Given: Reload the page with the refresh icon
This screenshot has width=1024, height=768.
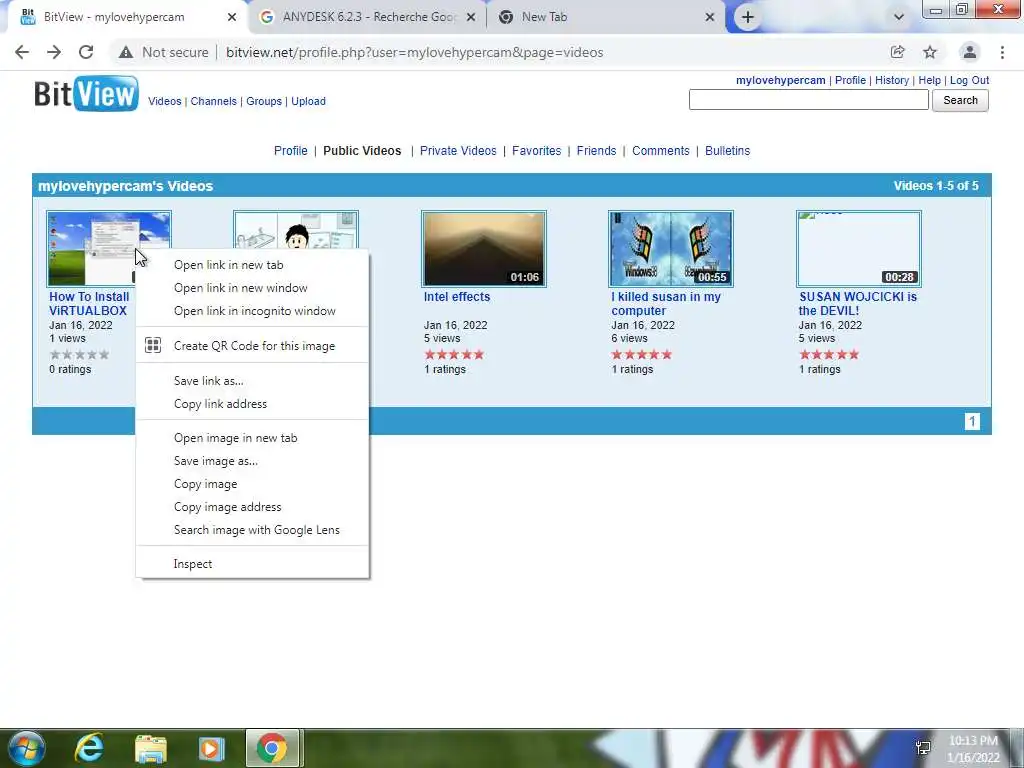Looking at the screenshot, I should 86,52.
